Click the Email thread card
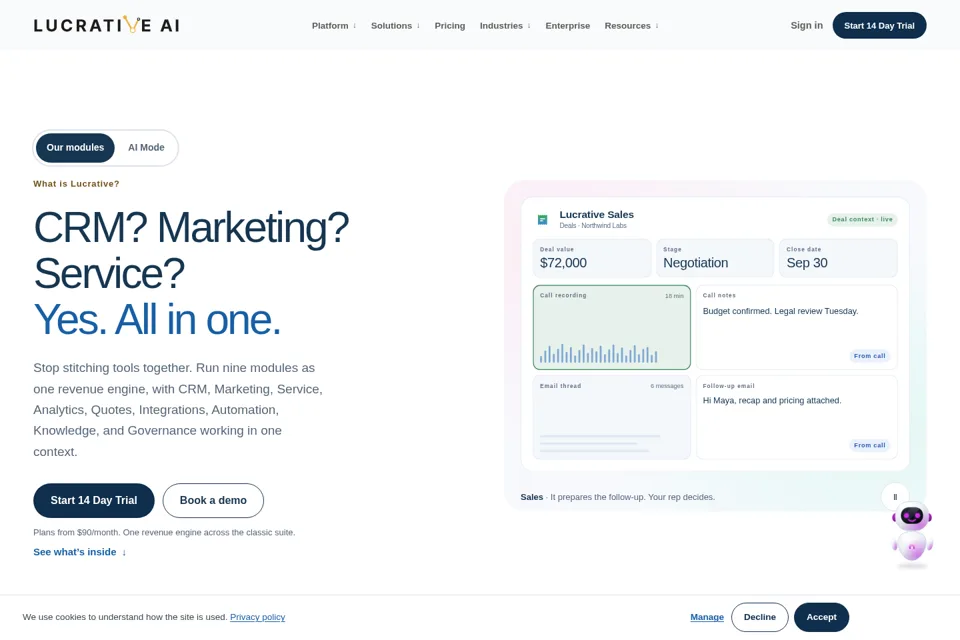 pos(612,417)
